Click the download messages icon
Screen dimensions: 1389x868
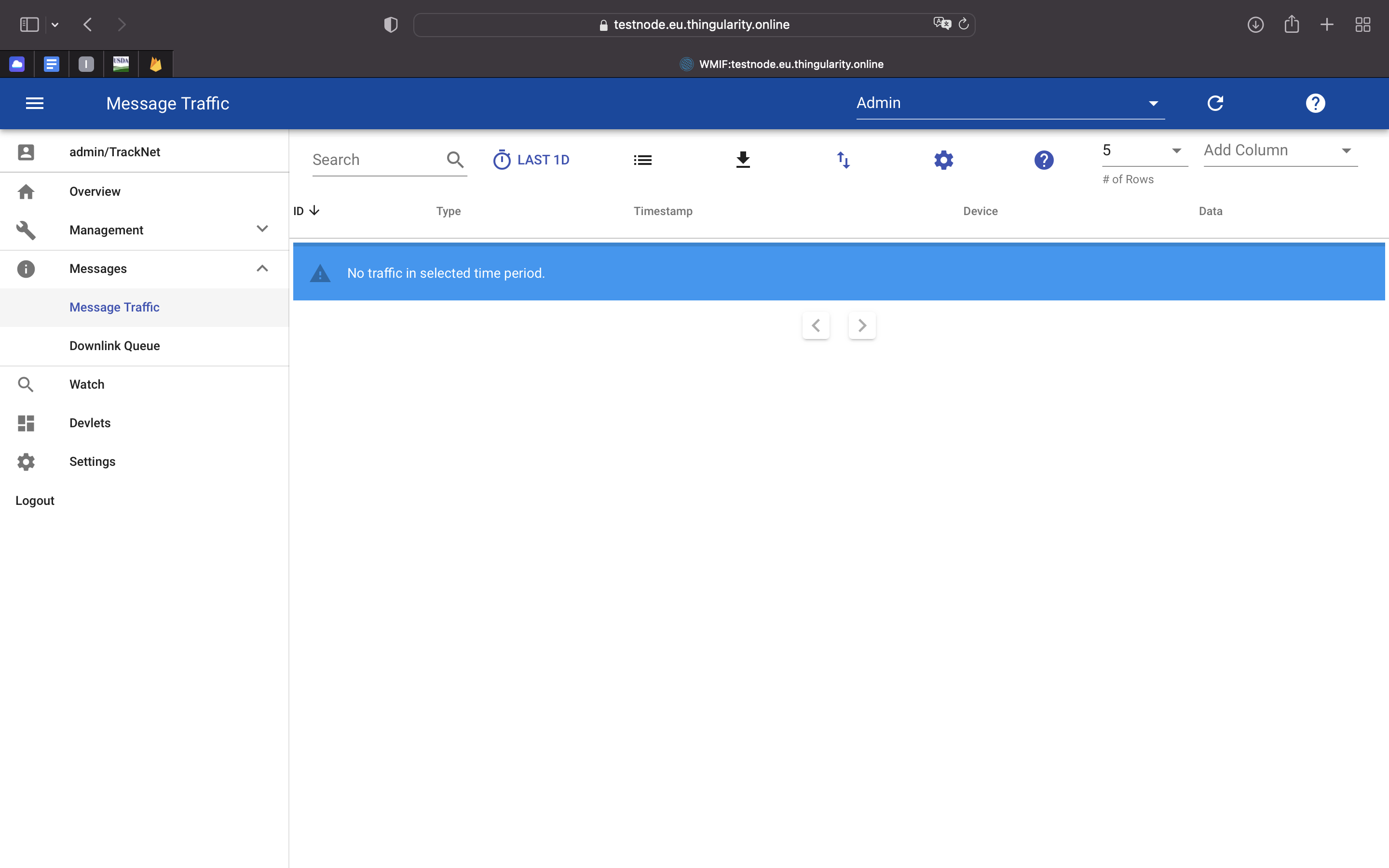[x=743, y=160]
